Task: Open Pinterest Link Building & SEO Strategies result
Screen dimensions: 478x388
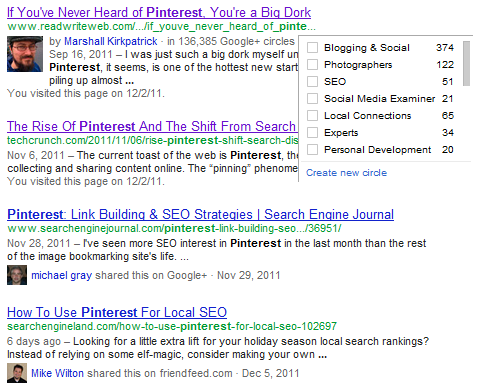Action: tap(200, 214)
